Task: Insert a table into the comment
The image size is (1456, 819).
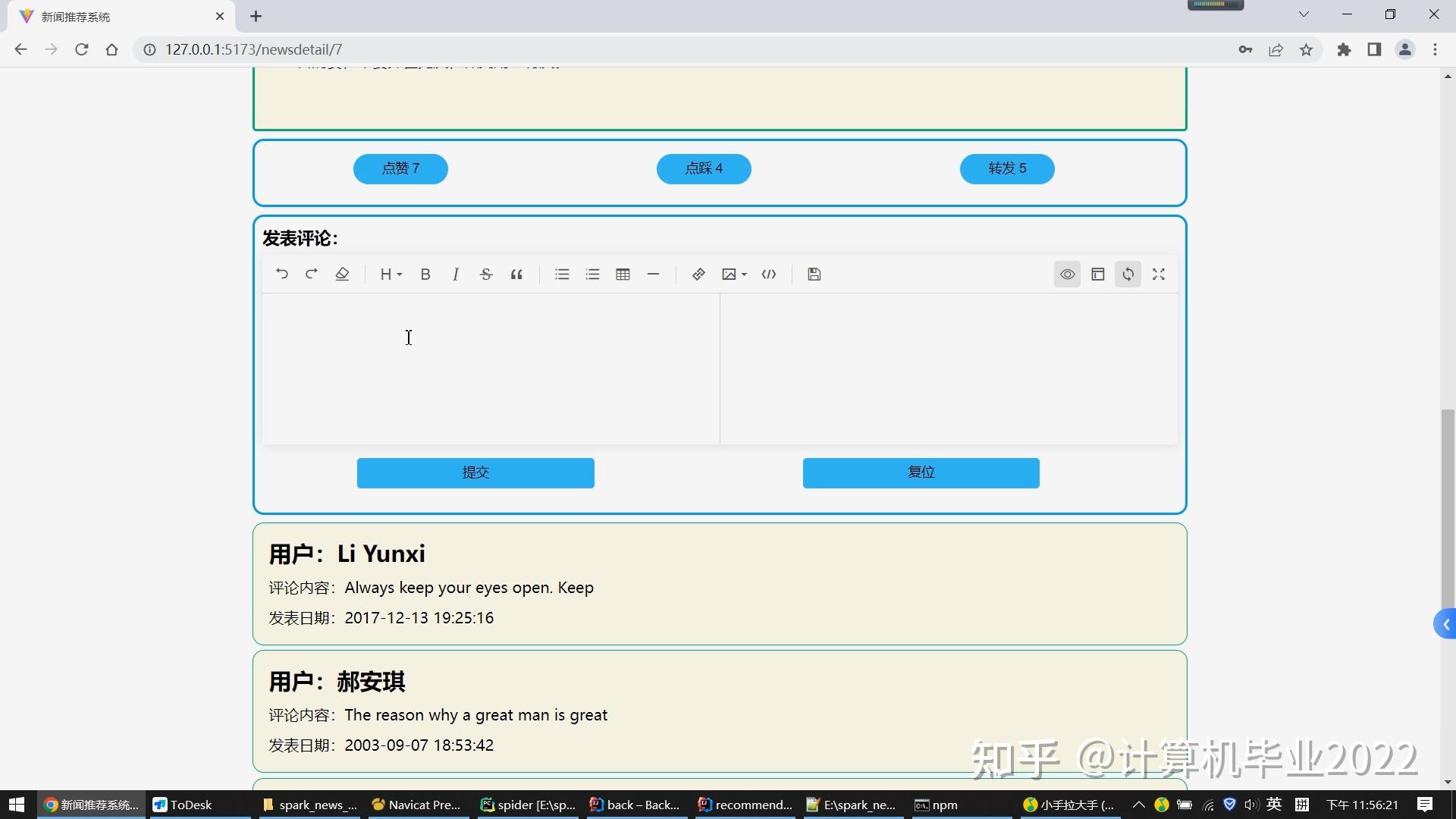Action: (623, 274)
